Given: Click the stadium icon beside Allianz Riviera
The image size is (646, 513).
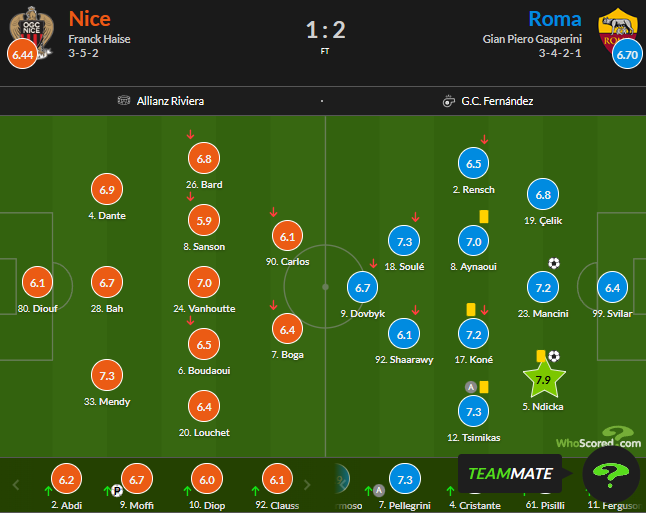Looking at the screenshot, I should coord(124,101).
